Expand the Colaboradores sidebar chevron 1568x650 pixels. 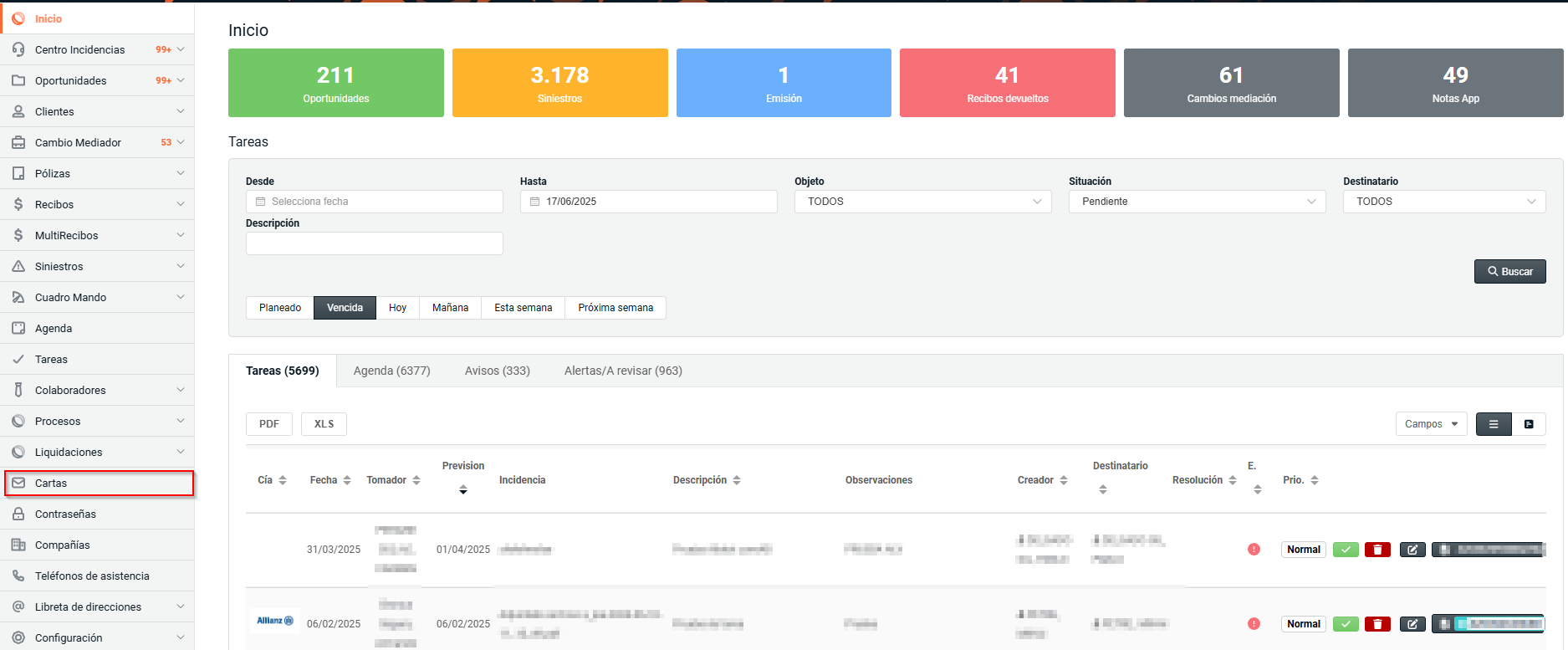(181, 390)
